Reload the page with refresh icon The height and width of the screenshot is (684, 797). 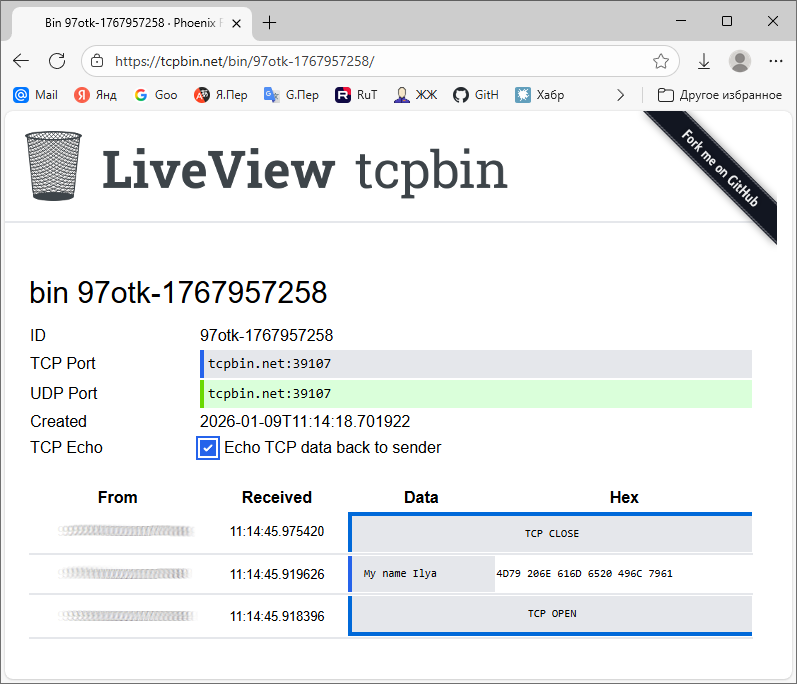(x=57, y=61)
